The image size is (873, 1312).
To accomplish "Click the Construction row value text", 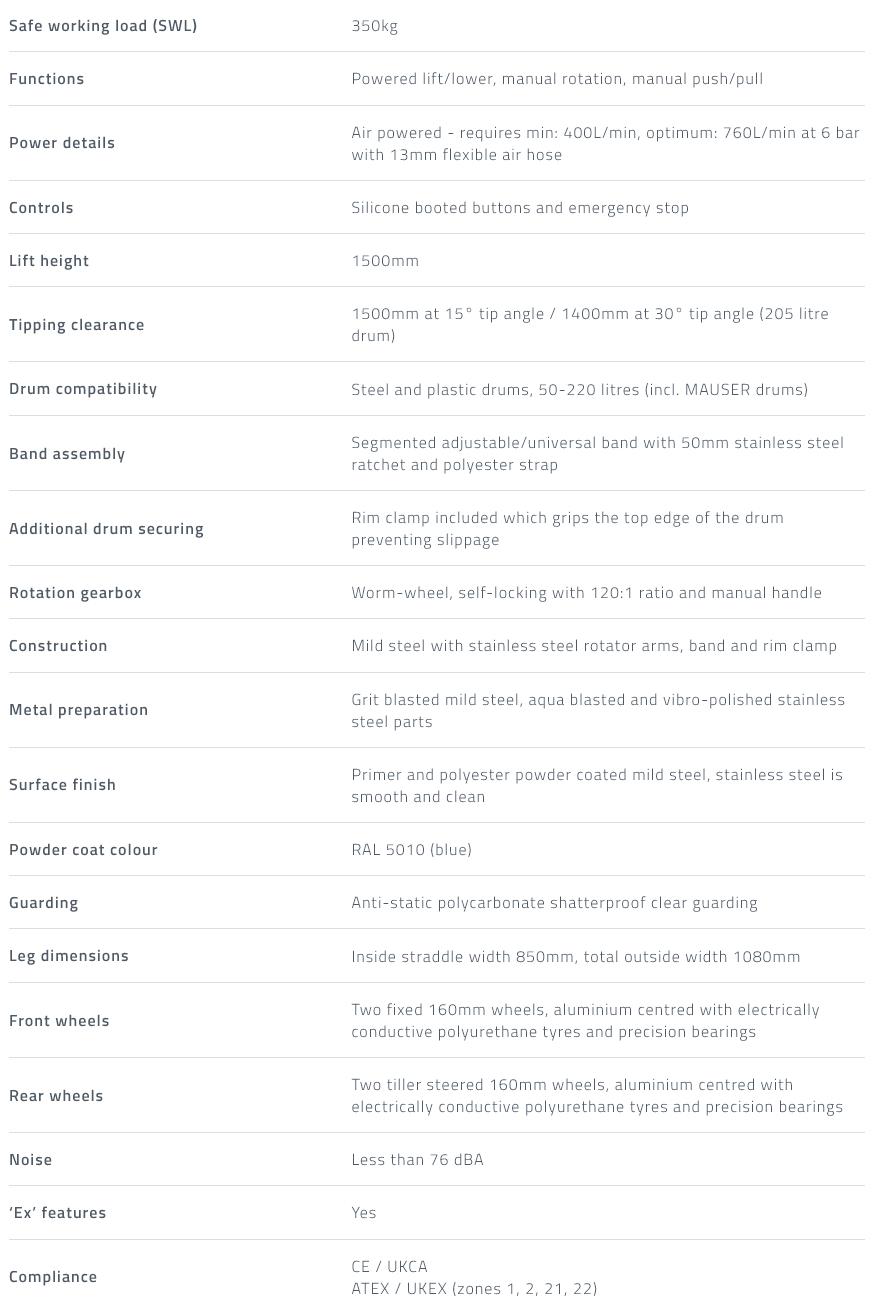I will (594, 646).
